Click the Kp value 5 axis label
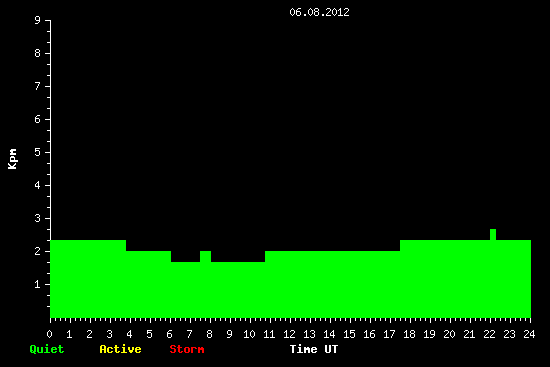The width and height of the screenshot is (550, 367). [x=38, y=152]
